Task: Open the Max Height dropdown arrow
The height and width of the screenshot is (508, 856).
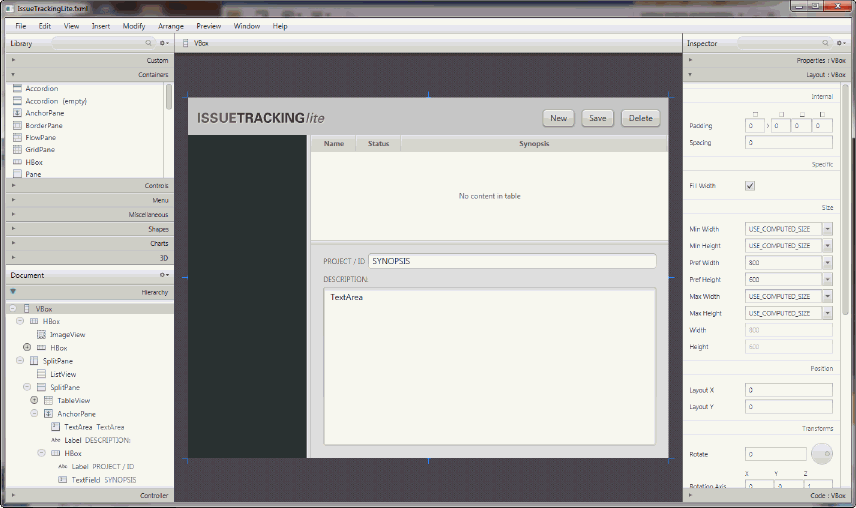Action: pyautogui.click(x=828, y=313)
